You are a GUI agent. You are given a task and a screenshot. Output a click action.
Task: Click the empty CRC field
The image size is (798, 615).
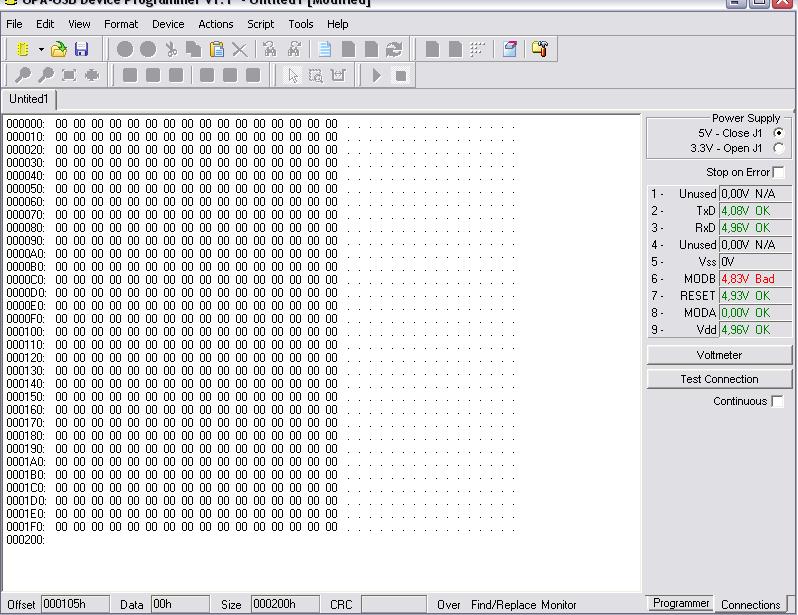pyautogui.click(x=393, y=604)
